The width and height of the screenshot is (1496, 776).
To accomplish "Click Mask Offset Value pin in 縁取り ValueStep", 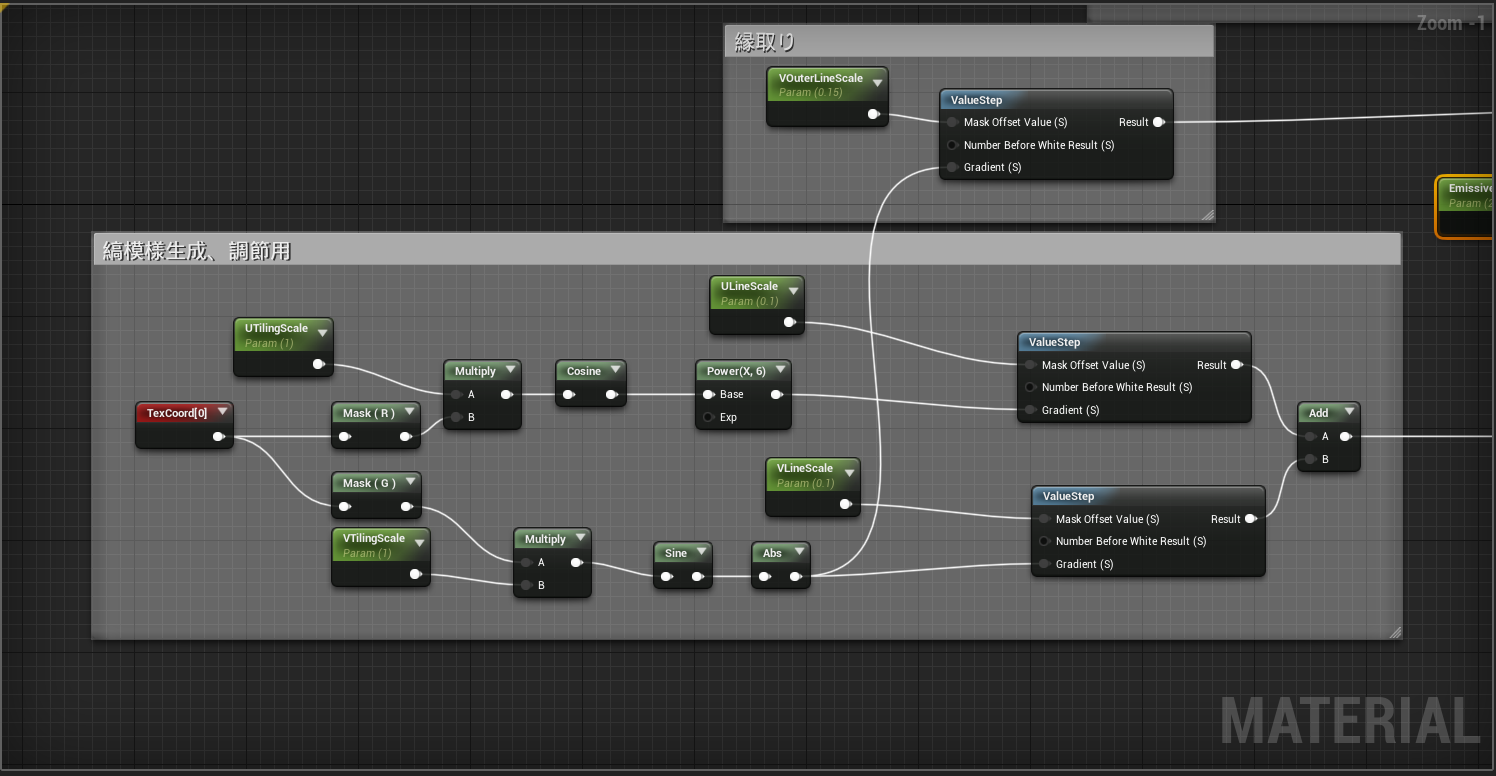I will [952, 122].
